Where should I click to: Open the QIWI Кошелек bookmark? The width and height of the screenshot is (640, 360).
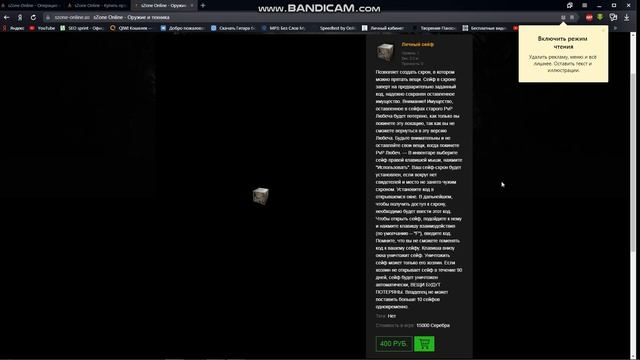131,28
